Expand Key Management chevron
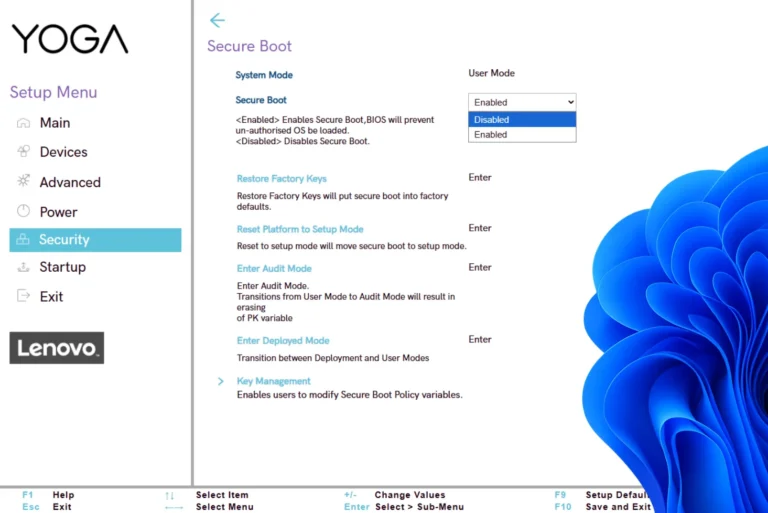The image size is (768, 513). pos(220,381)
